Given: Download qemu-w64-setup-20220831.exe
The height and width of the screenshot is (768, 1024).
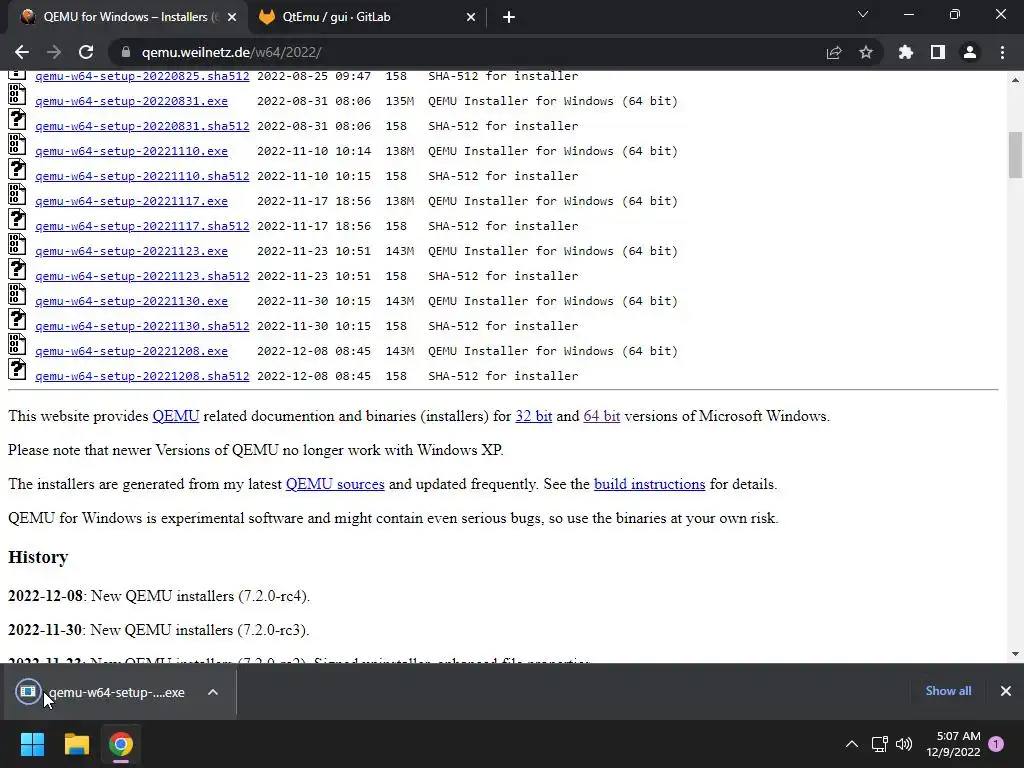Looking at the screenshot, I should [131, 101].
